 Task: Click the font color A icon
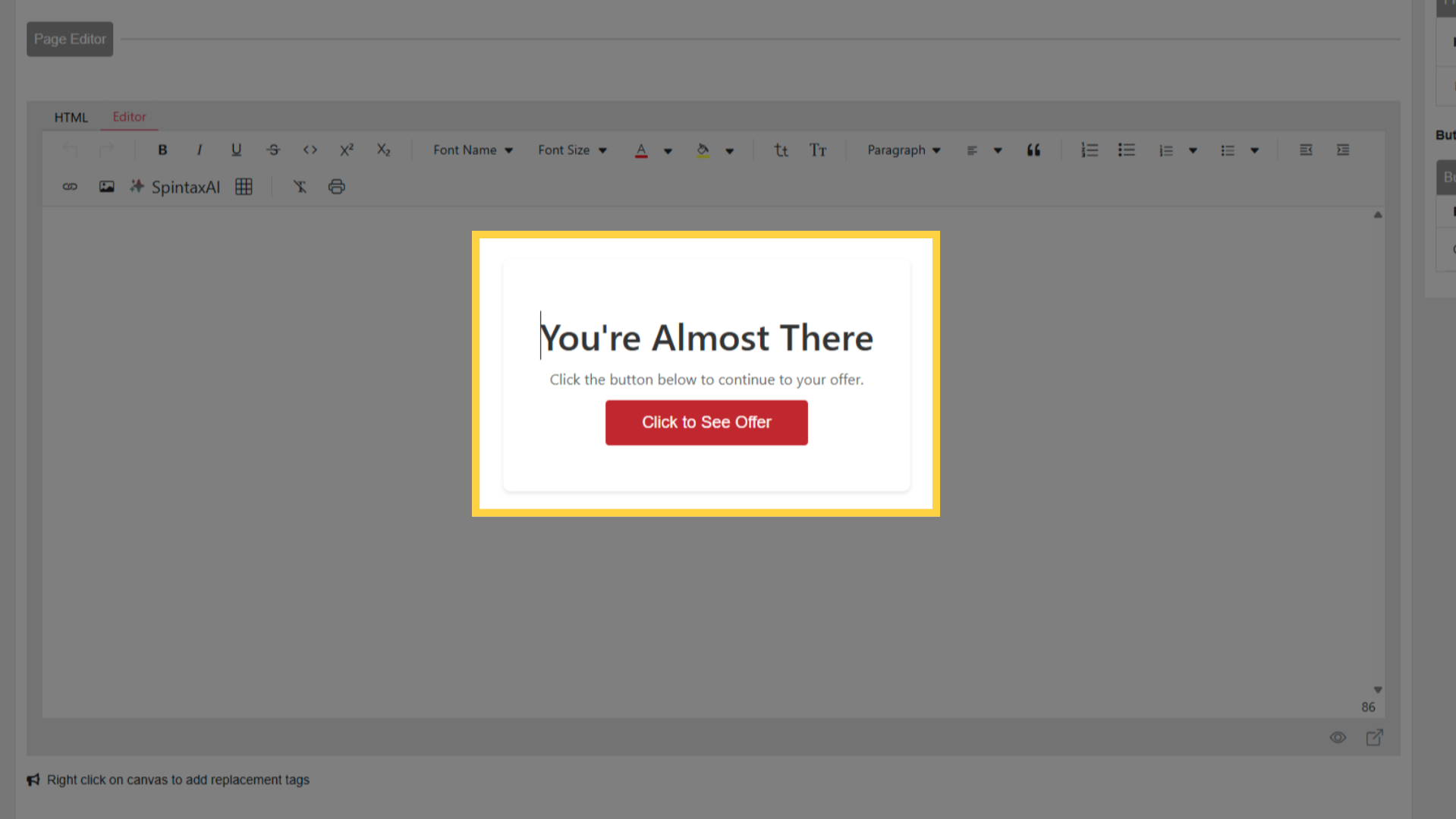coord(641,150)
